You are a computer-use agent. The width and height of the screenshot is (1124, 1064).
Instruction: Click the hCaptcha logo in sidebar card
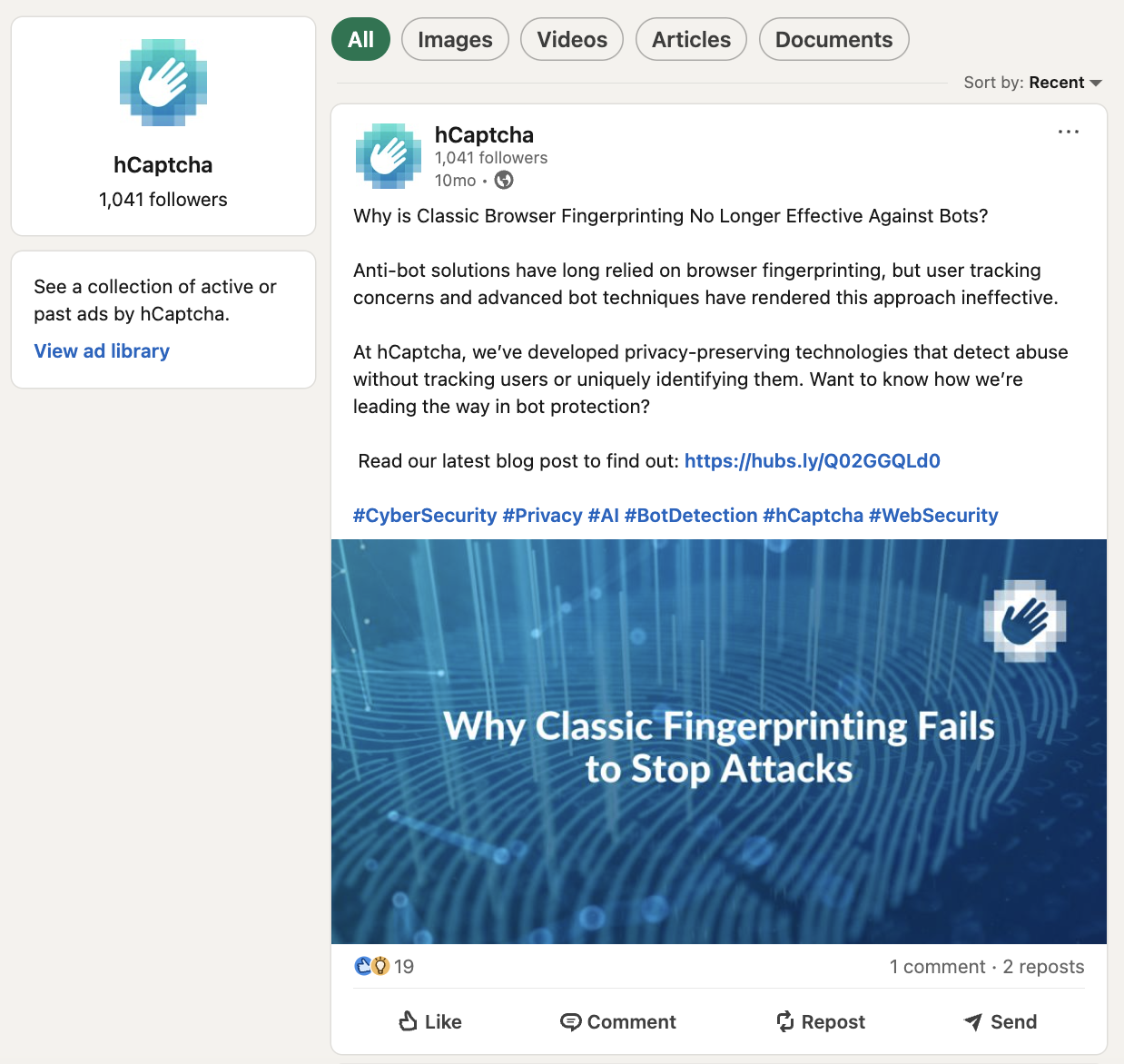163,83
